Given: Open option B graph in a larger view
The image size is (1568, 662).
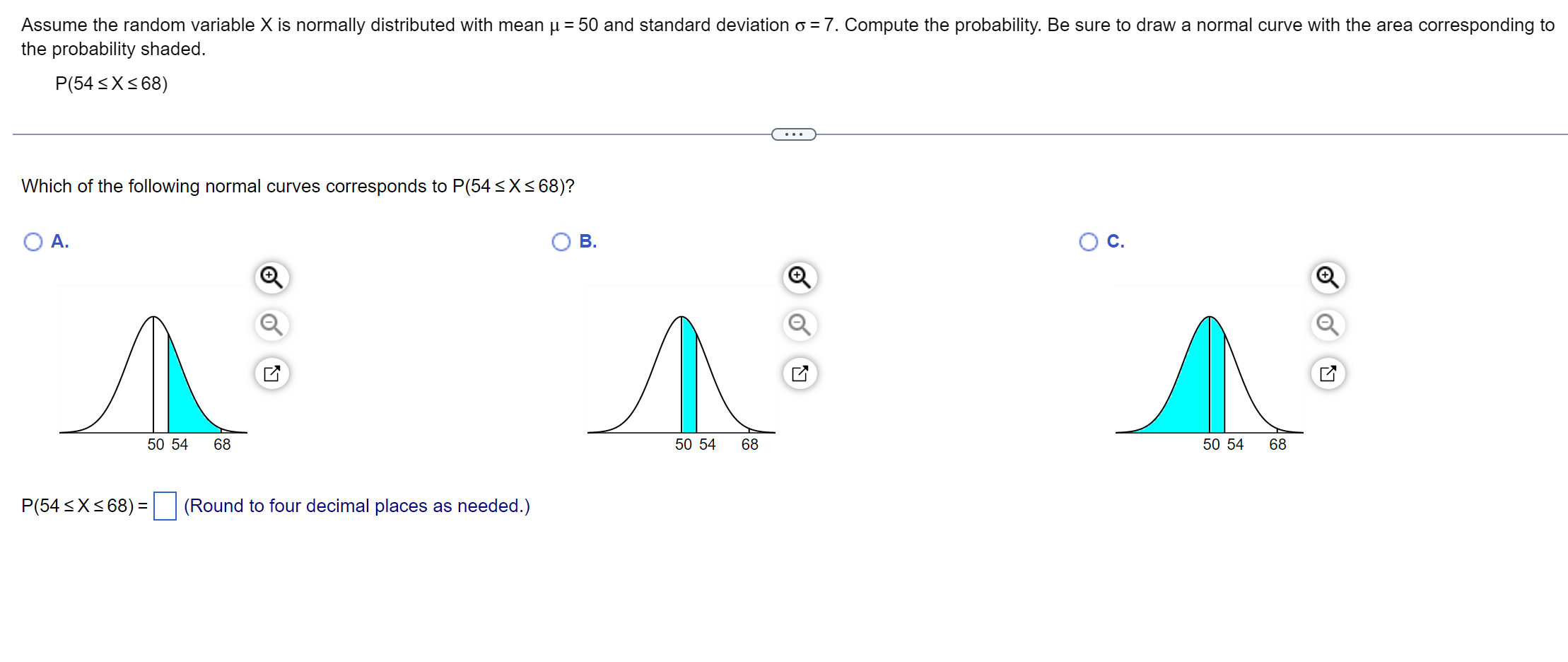Looking at the screenshot, I should 799,373.
